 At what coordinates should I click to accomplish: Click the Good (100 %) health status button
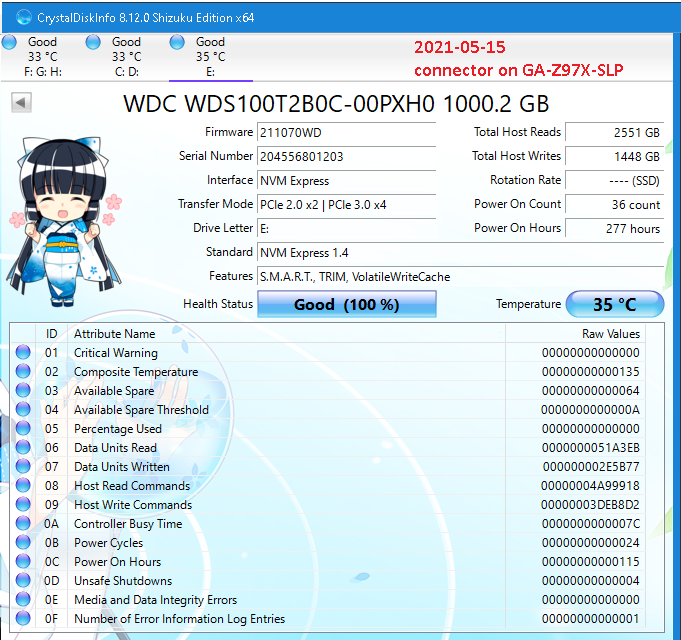(347, 304)
